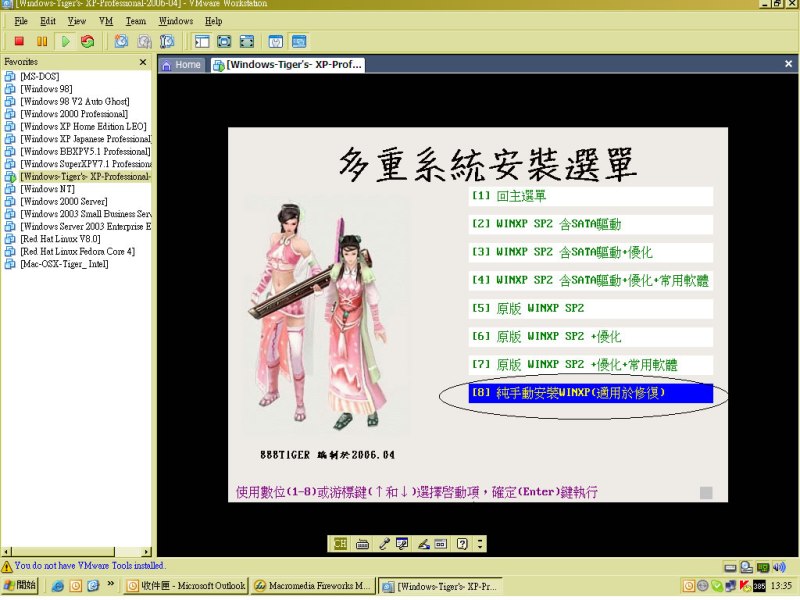Close the current VM tab with the X
The image size is (800, 600).
(x=788, y=64)
